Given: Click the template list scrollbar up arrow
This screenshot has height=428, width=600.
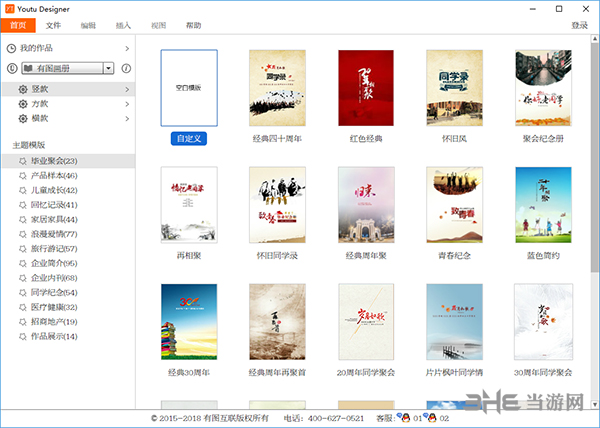Looking at the screenshot, I should coord(595,39).
